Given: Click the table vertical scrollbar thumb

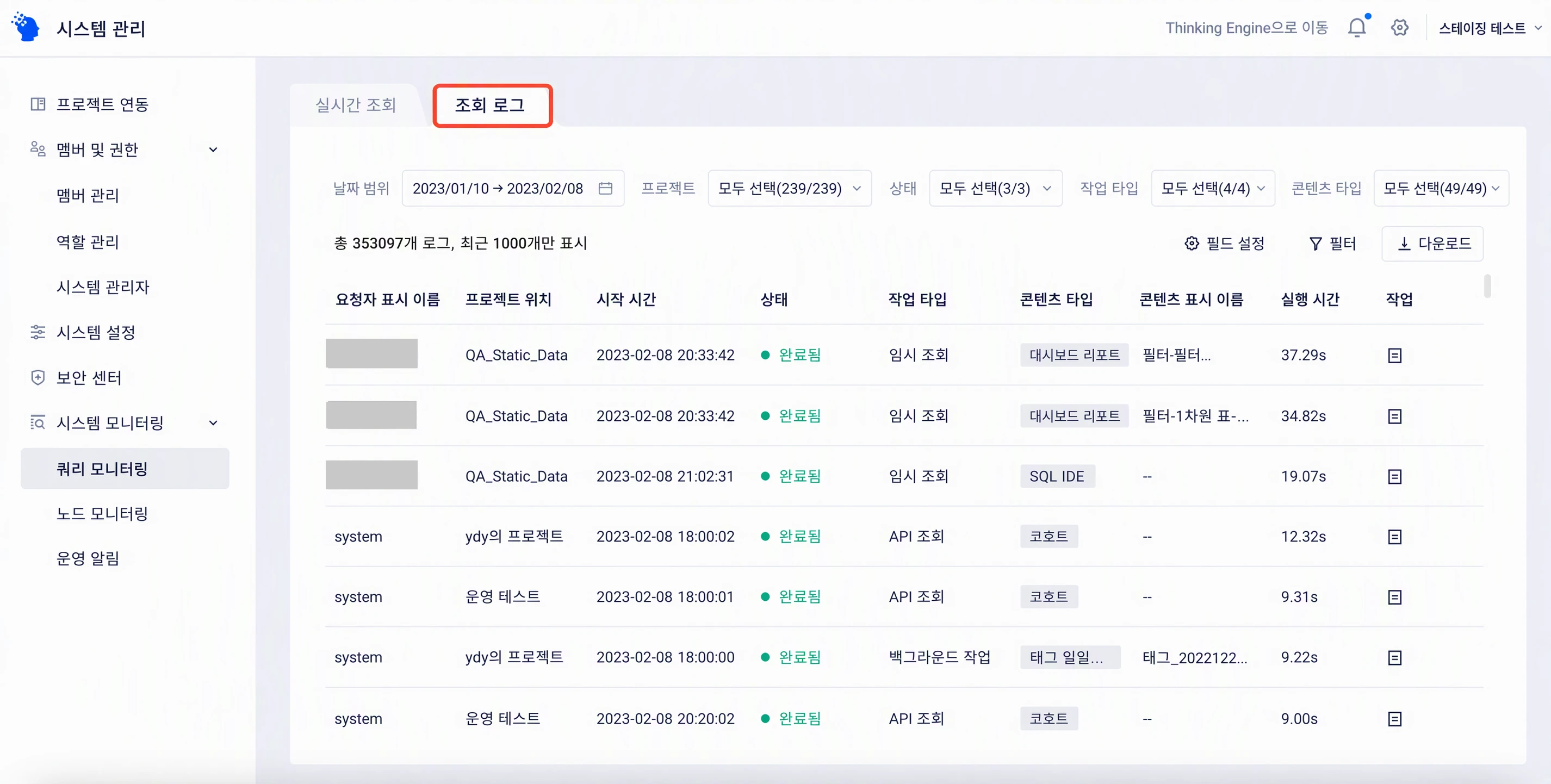Looking at the screenshot, I should tap(1487, 286).
